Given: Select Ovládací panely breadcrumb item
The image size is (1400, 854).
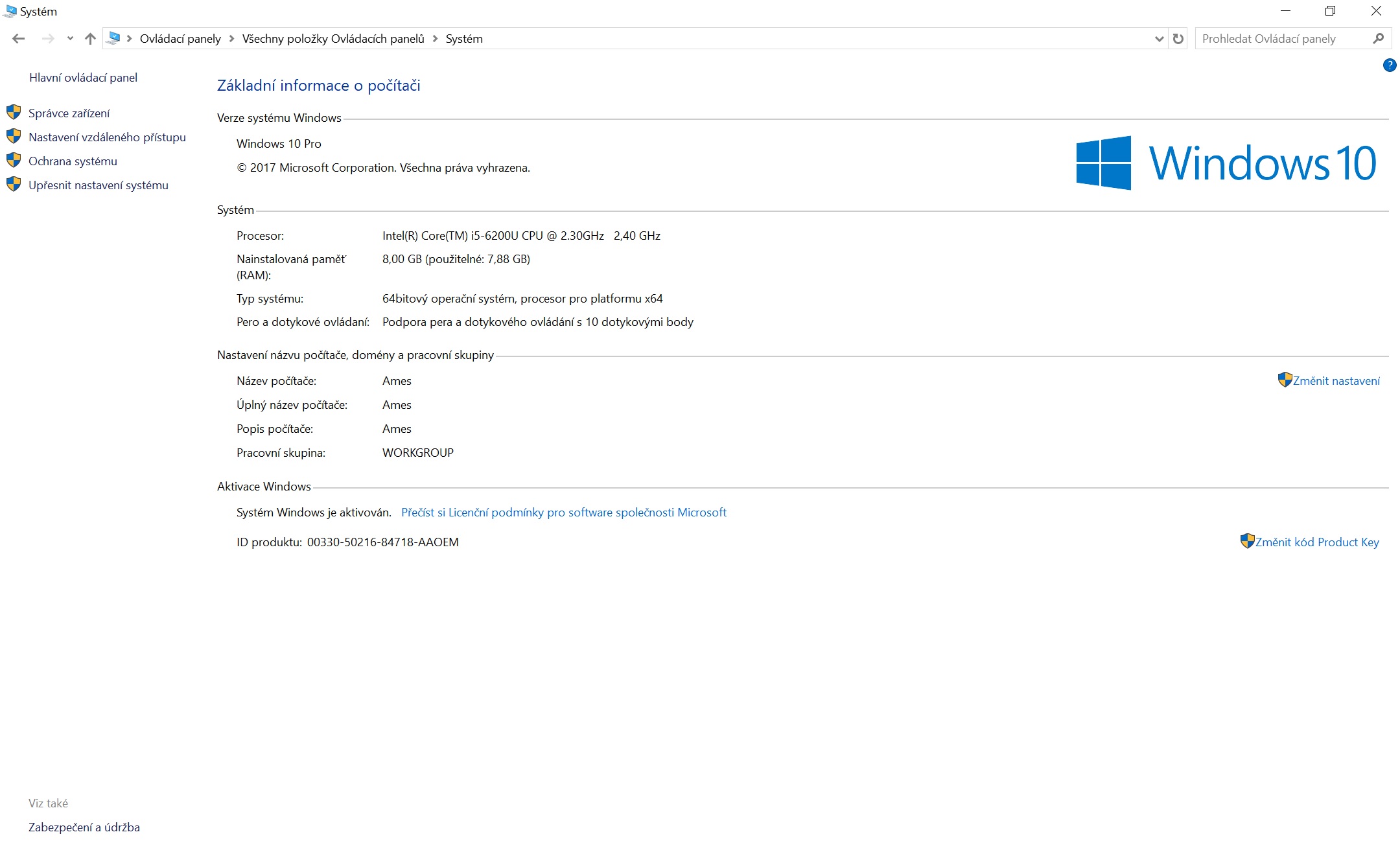Looking at the screenshot, I should (180, 39).
